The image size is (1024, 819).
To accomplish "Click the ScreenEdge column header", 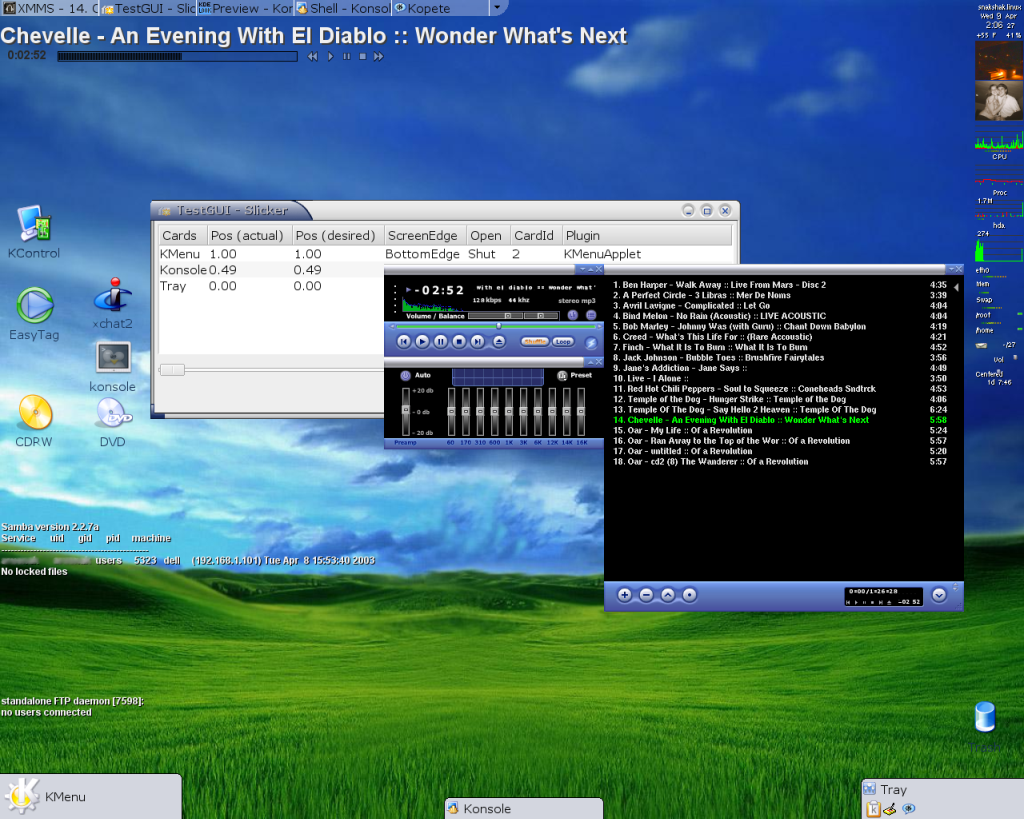I will pos(423,236).
